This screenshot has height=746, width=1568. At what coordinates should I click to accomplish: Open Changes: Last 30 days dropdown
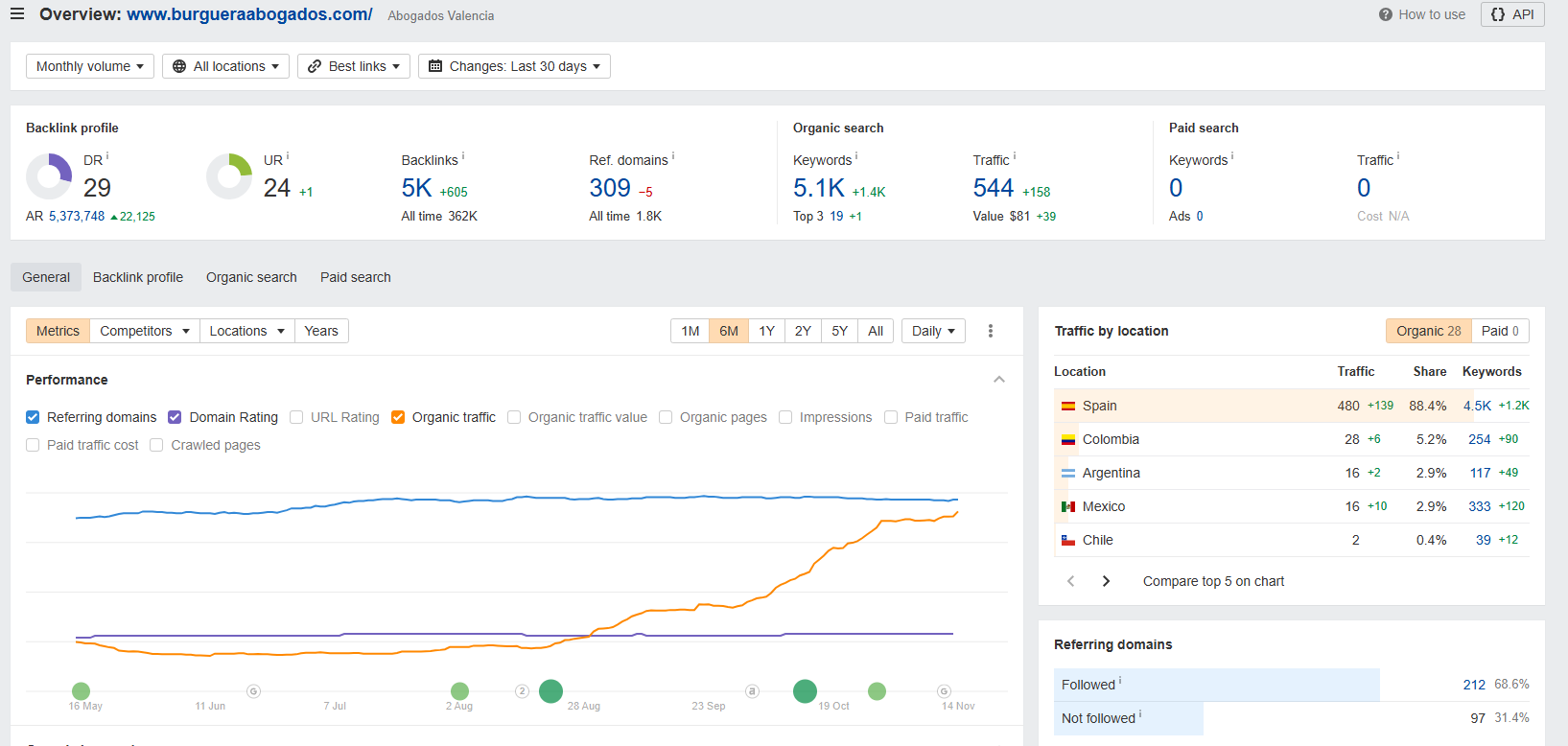tap(514, 66)
